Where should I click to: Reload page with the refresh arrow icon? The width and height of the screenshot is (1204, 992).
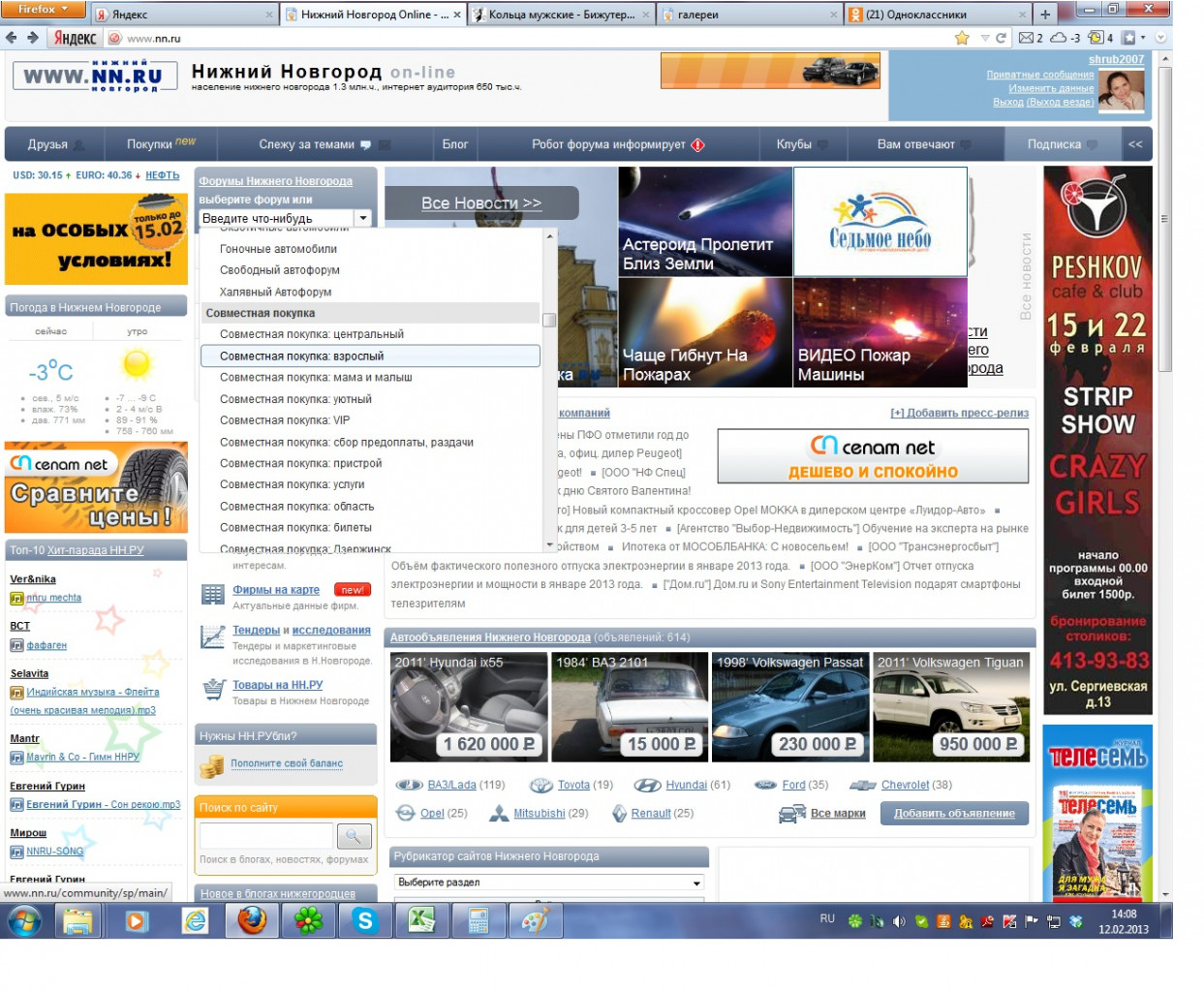[x=1002, y=38]
